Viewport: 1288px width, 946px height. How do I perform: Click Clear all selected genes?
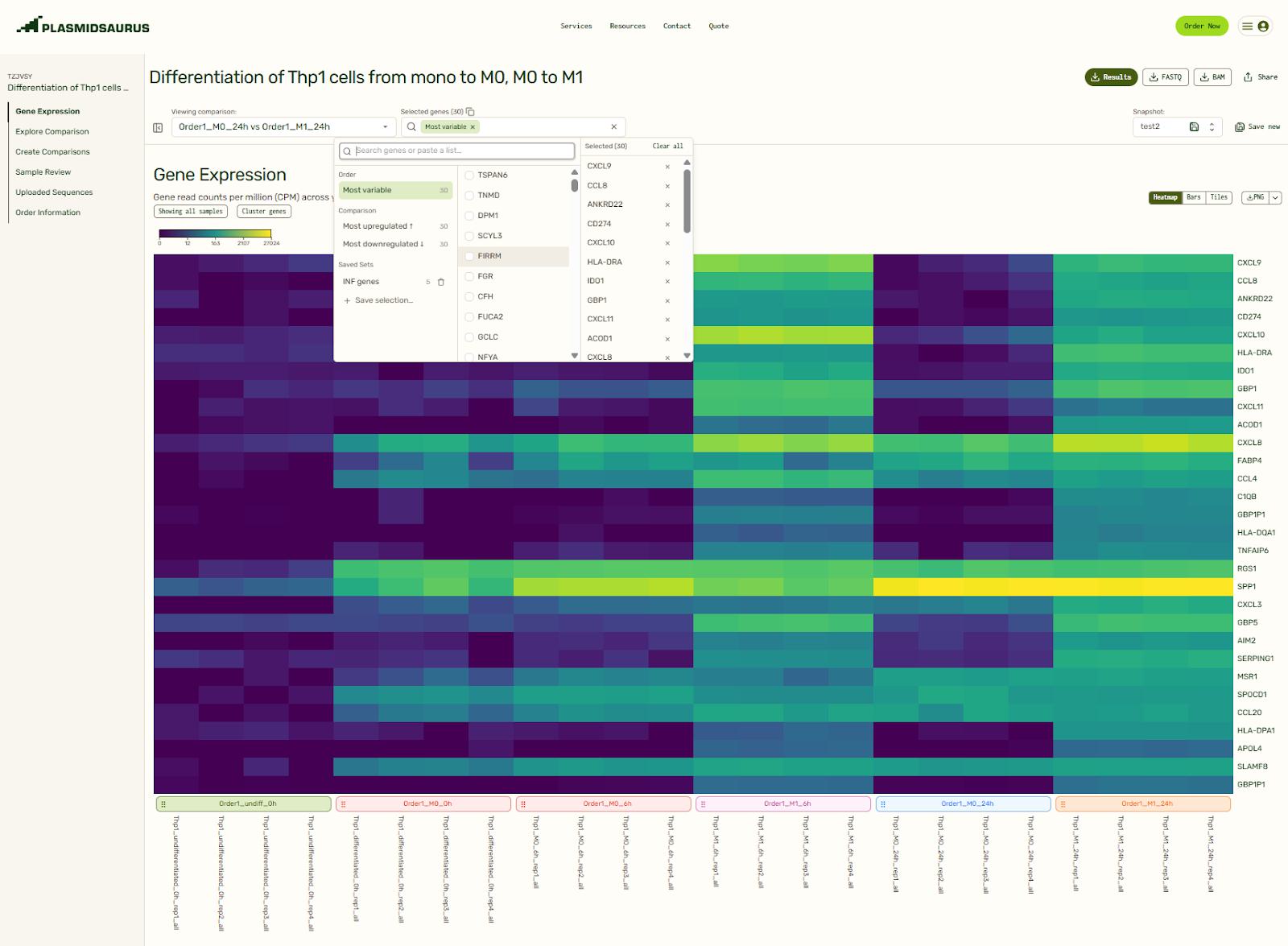click(667, 147)
